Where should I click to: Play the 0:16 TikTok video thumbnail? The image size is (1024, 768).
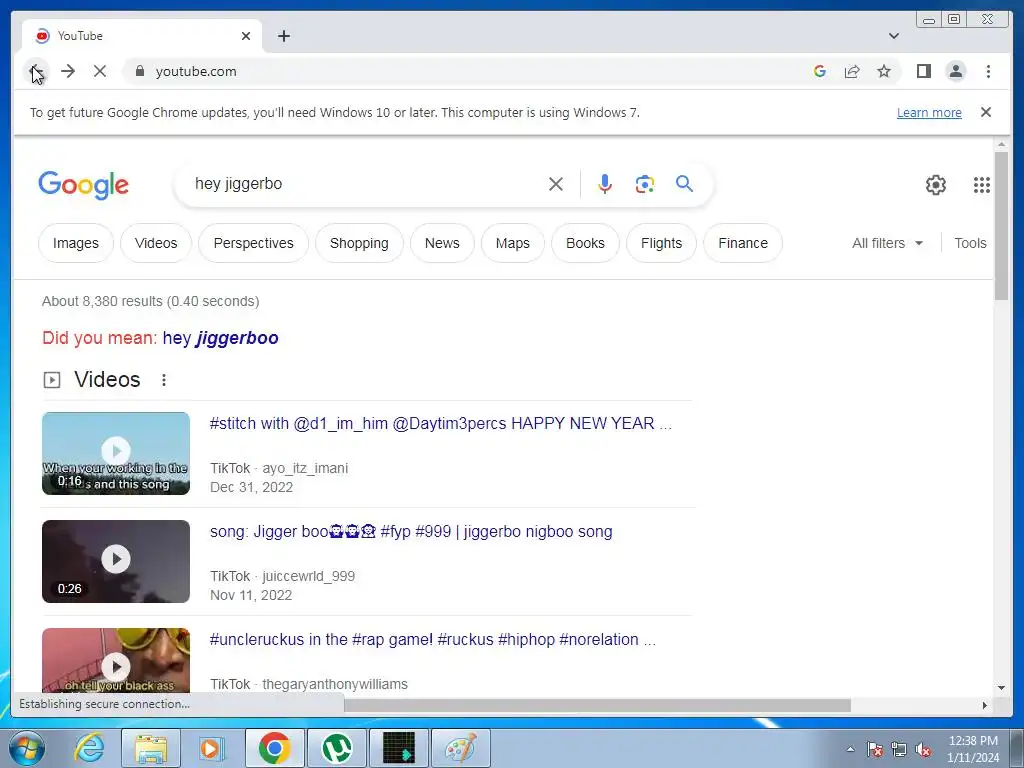tap(116, 453)
